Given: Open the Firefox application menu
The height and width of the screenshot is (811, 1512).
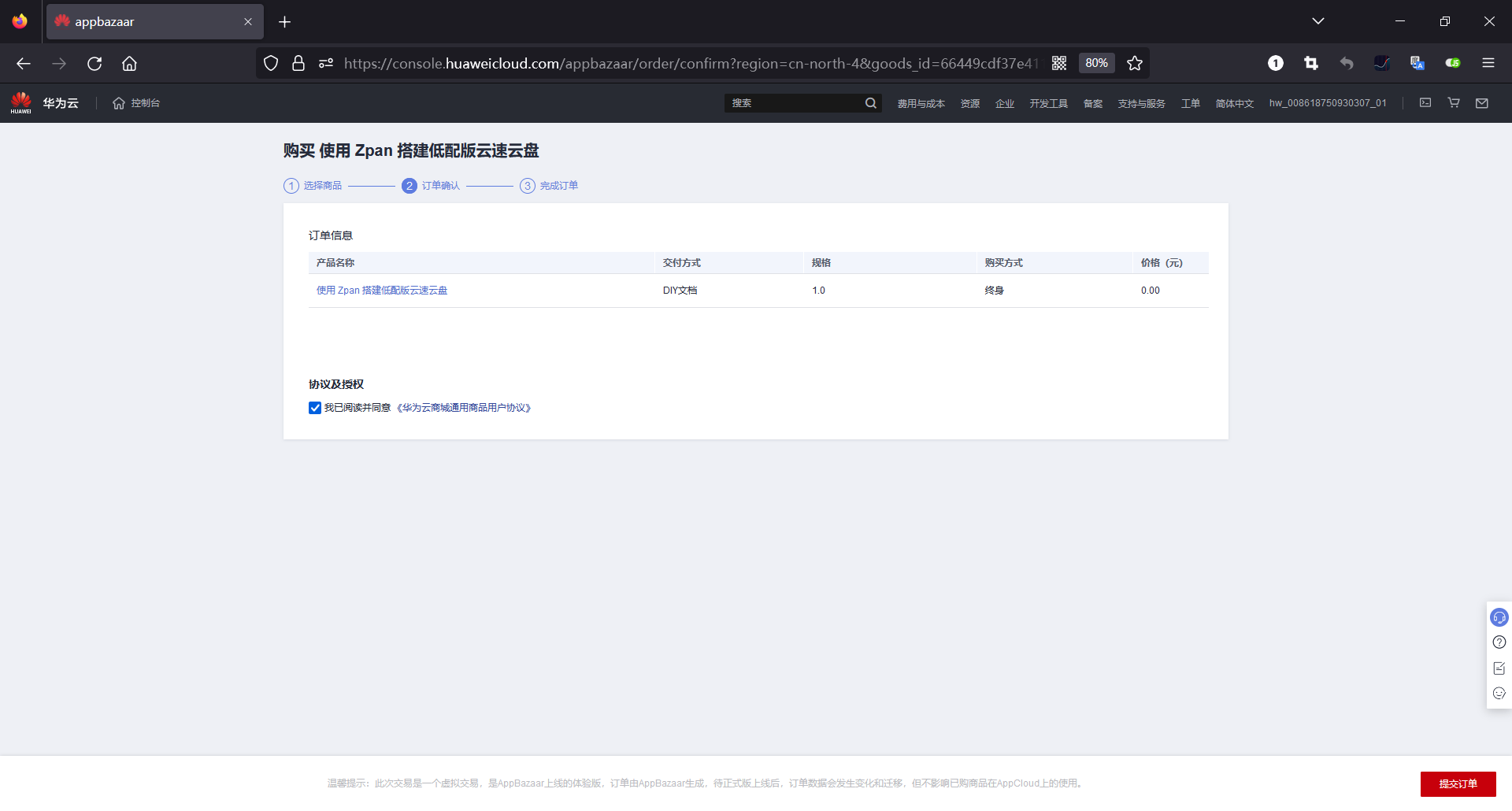Looking at the screenshot, I should point(1488,63).
